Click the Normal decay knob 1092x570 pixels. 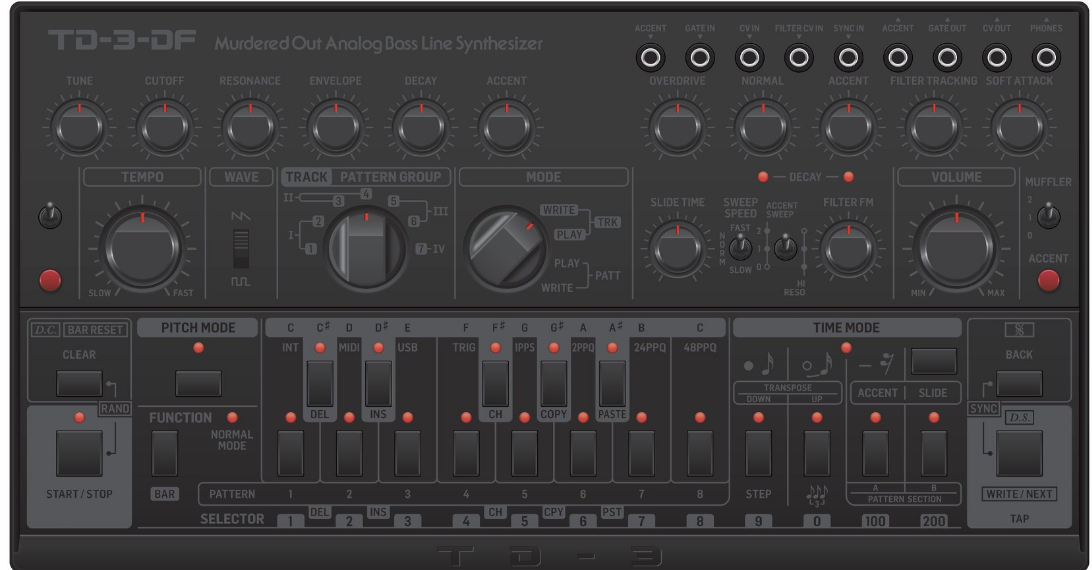click(x=763, y=128)
